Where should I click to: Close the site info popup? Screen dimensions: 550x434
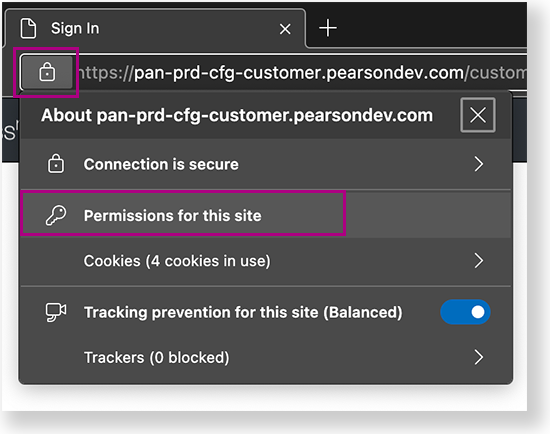[478, 115]
